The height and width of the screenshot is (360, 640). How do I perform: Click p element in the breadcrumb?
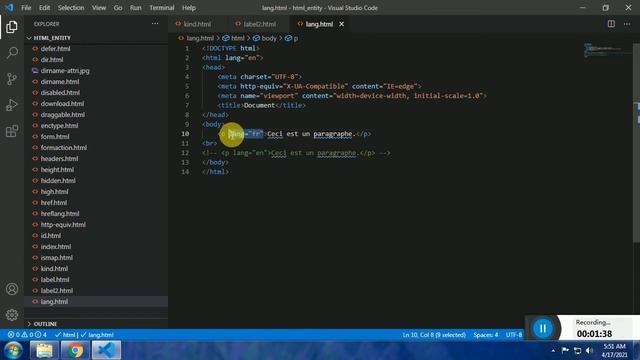[x=296, y=38]
